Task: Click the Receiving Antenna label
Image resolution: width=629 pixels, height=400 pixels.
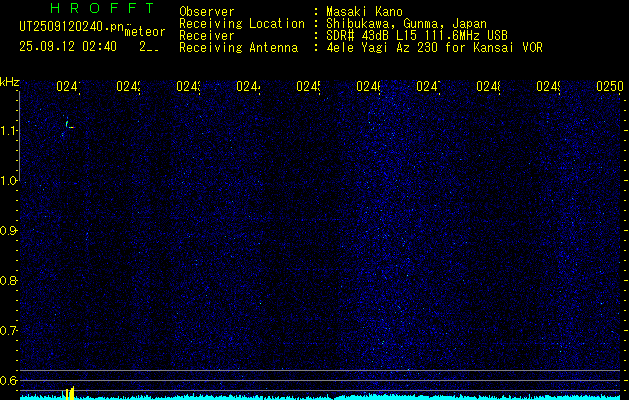Action: click(x=238, y=48)
